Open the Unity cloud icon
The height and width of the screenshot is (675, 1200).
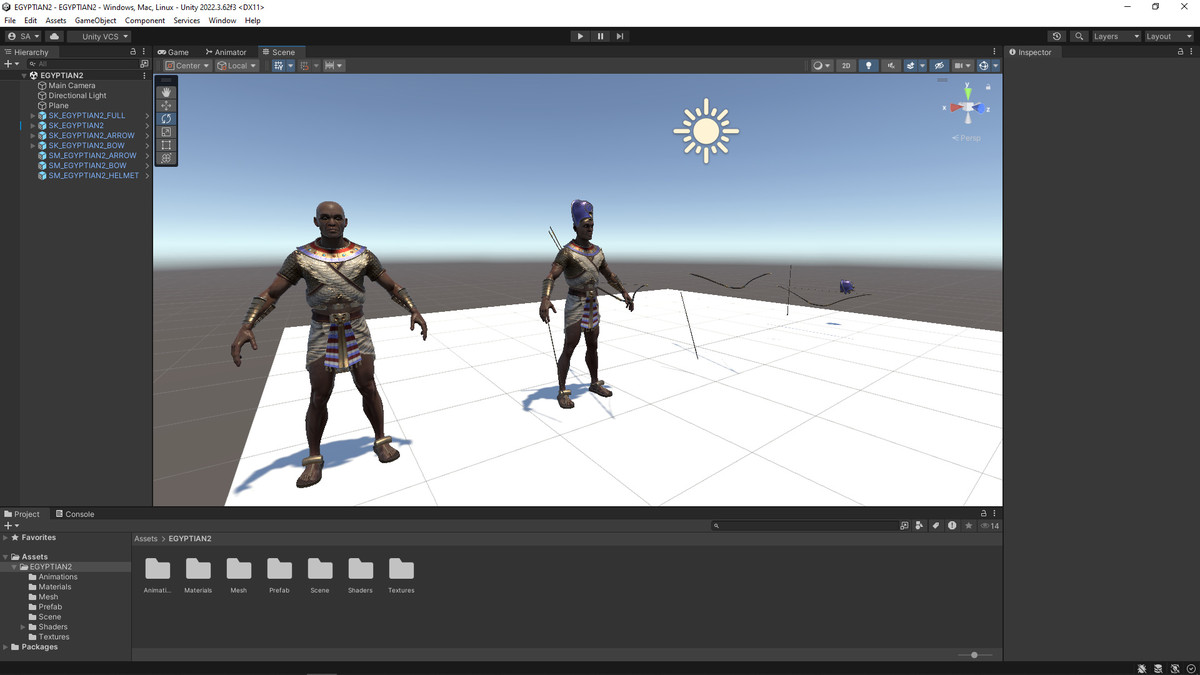pyautogui.click(x=54, y=36)
